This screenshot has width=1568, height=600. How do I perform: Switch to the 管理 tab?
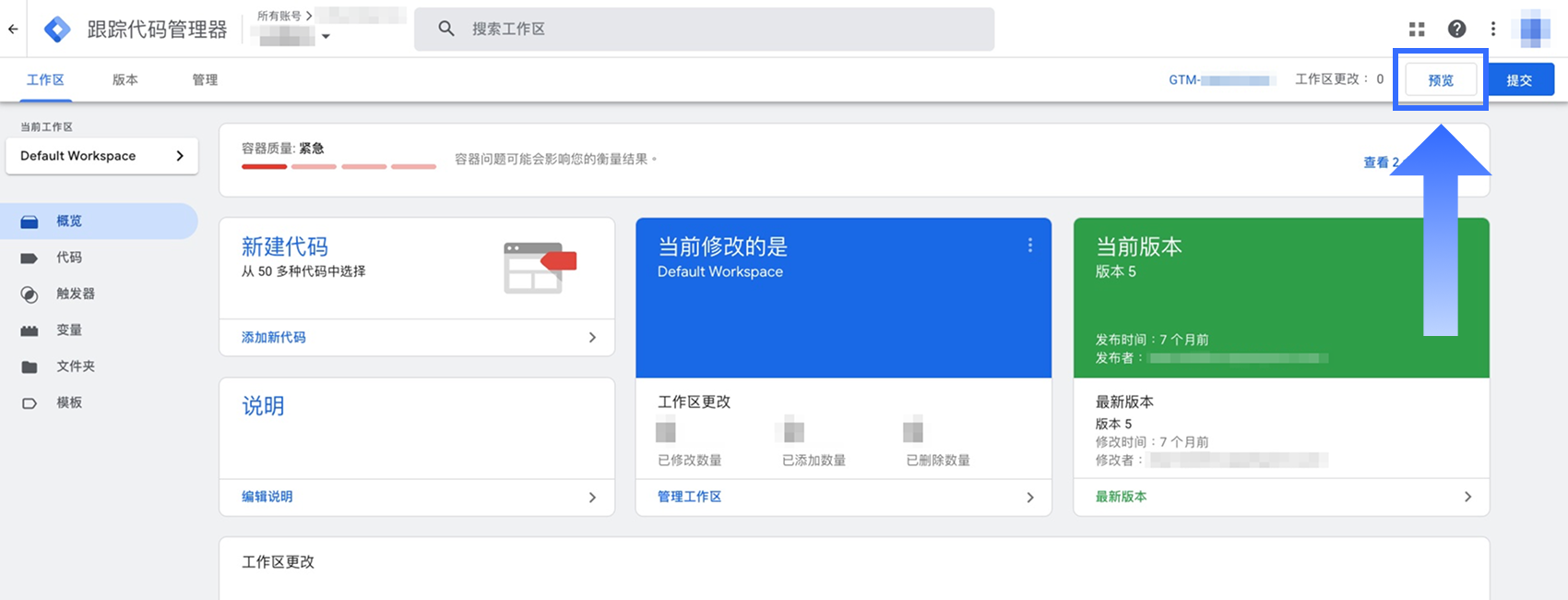pyautogui.click(x=205, y=80)
